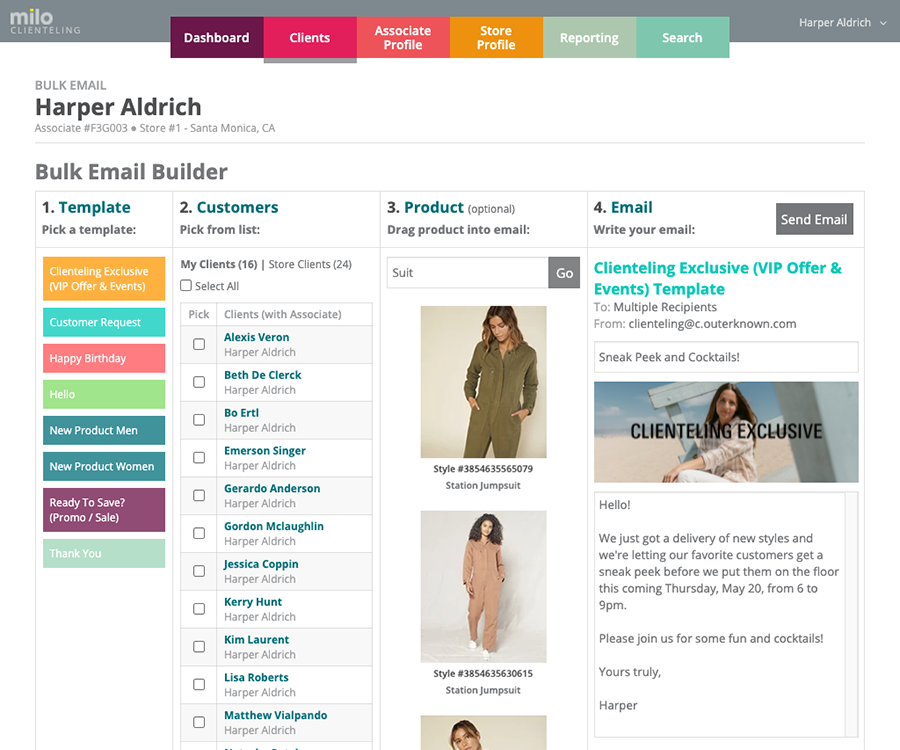Check the box for Gerardo Anderson

tap(199, 496)
